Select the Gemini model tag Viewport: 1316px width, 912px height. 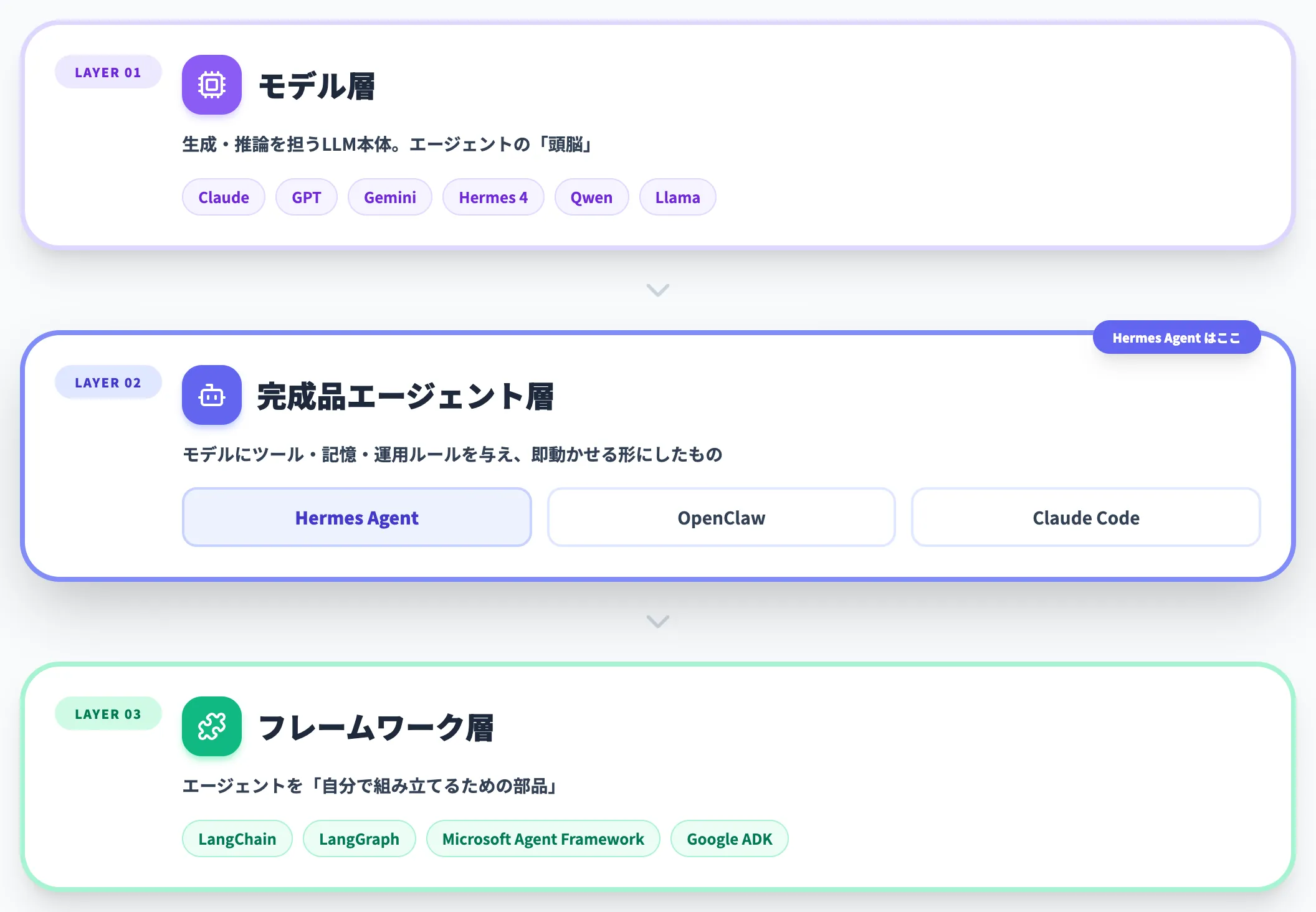pyautogui.click(x=390, y=197)
